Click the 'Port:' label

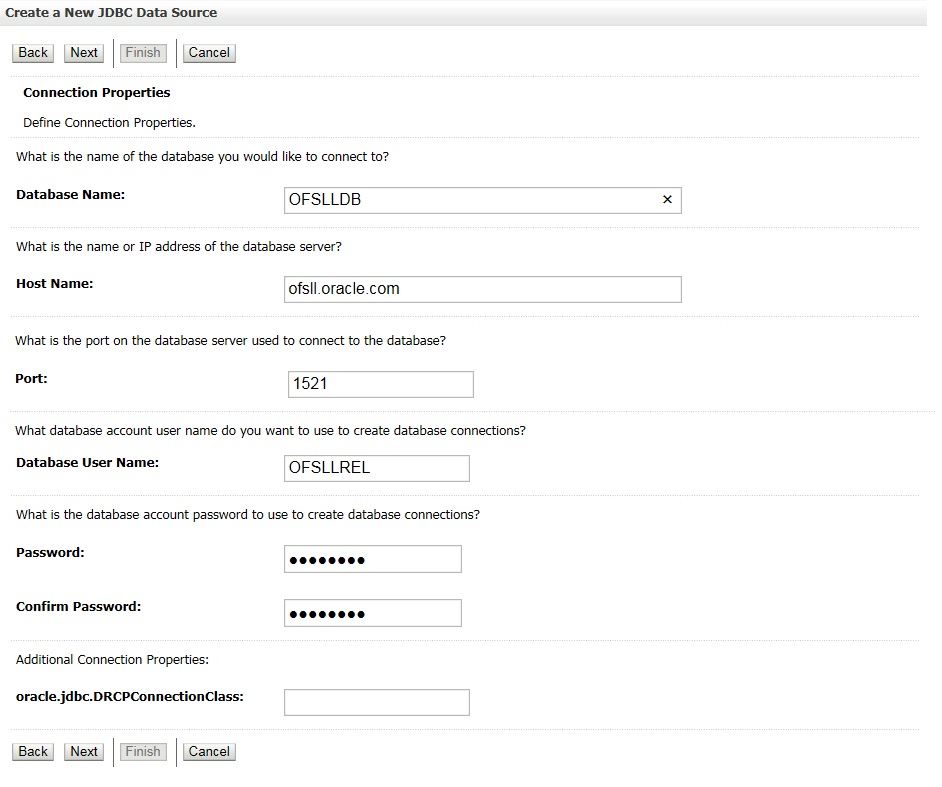31,378
